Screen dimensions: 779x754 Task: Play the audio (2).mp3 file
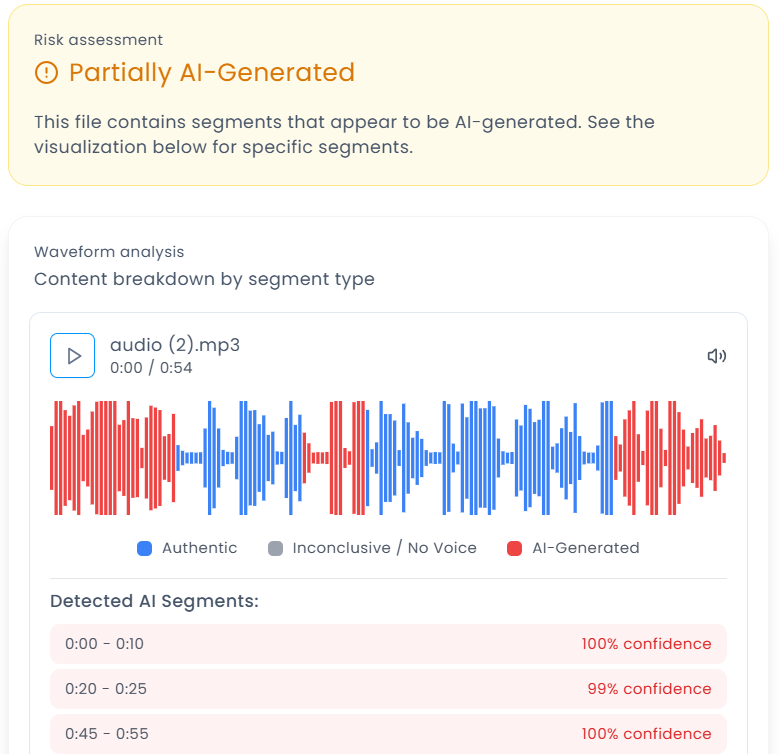pos(73,356)
